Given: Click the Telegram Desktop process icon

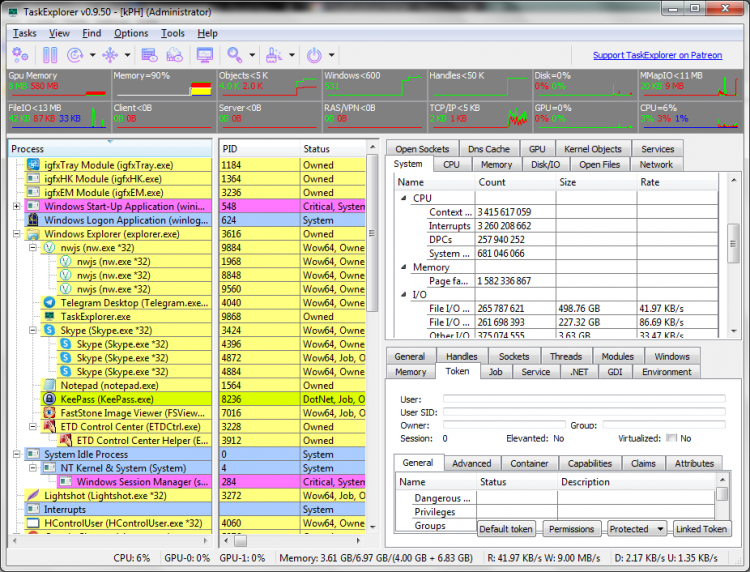Looking at the screenshot, I should [50, 301].
